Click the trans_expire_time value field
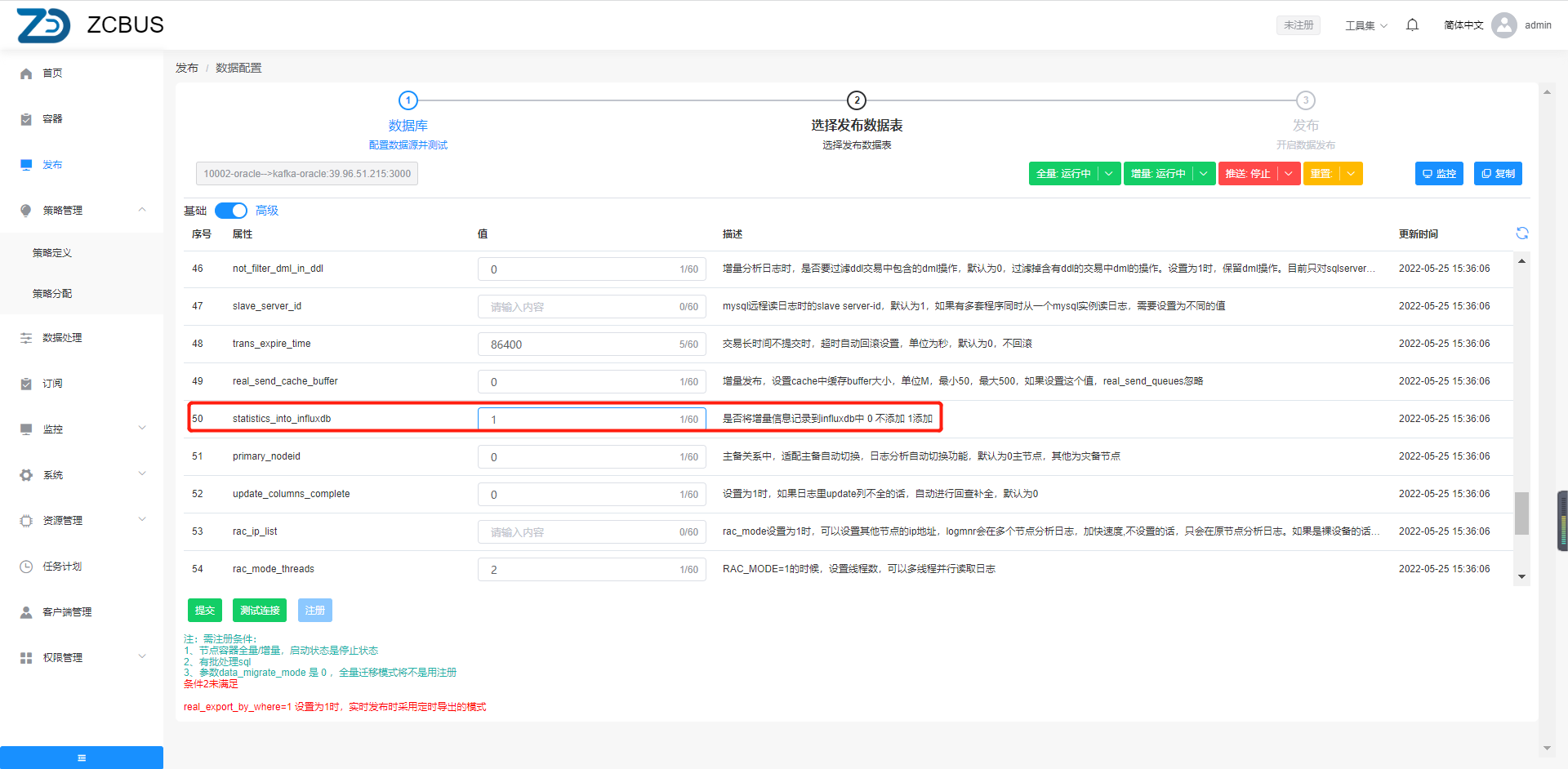The image size is (1568, 769). (x=581, y=344)
